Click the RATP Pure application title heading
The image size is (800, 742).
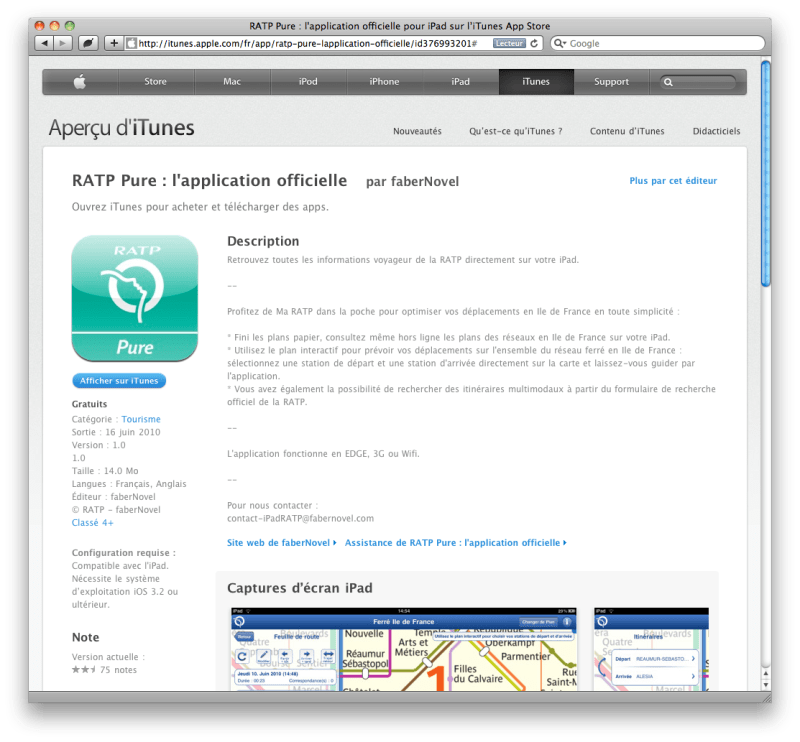coord(209,181)
